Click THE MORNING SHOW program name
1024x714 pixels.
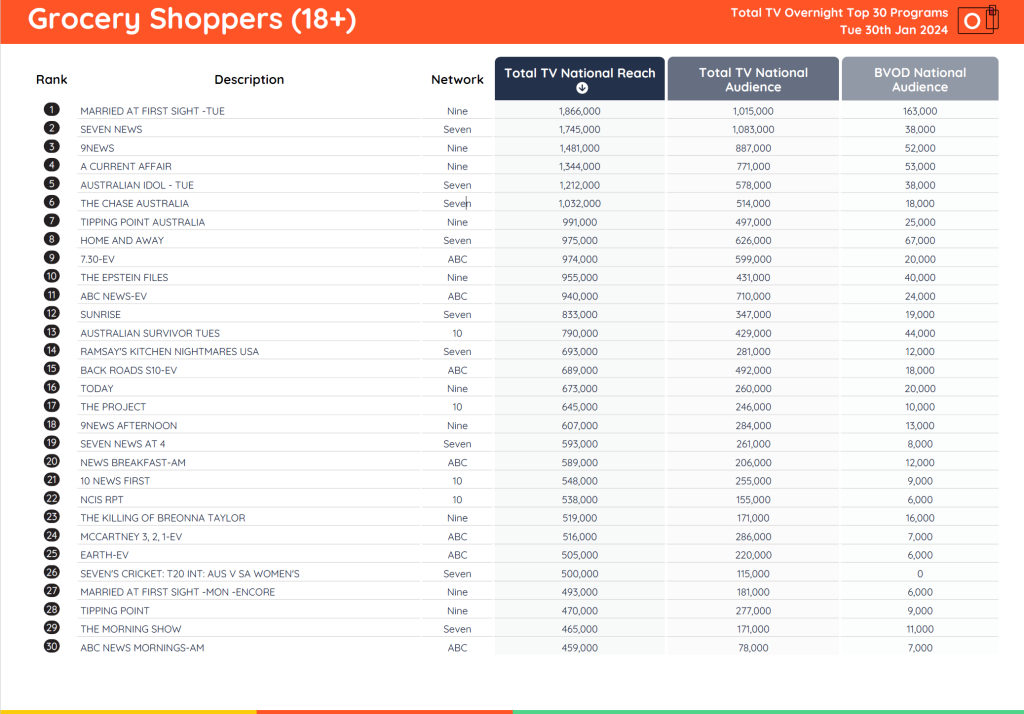(131, 629)
